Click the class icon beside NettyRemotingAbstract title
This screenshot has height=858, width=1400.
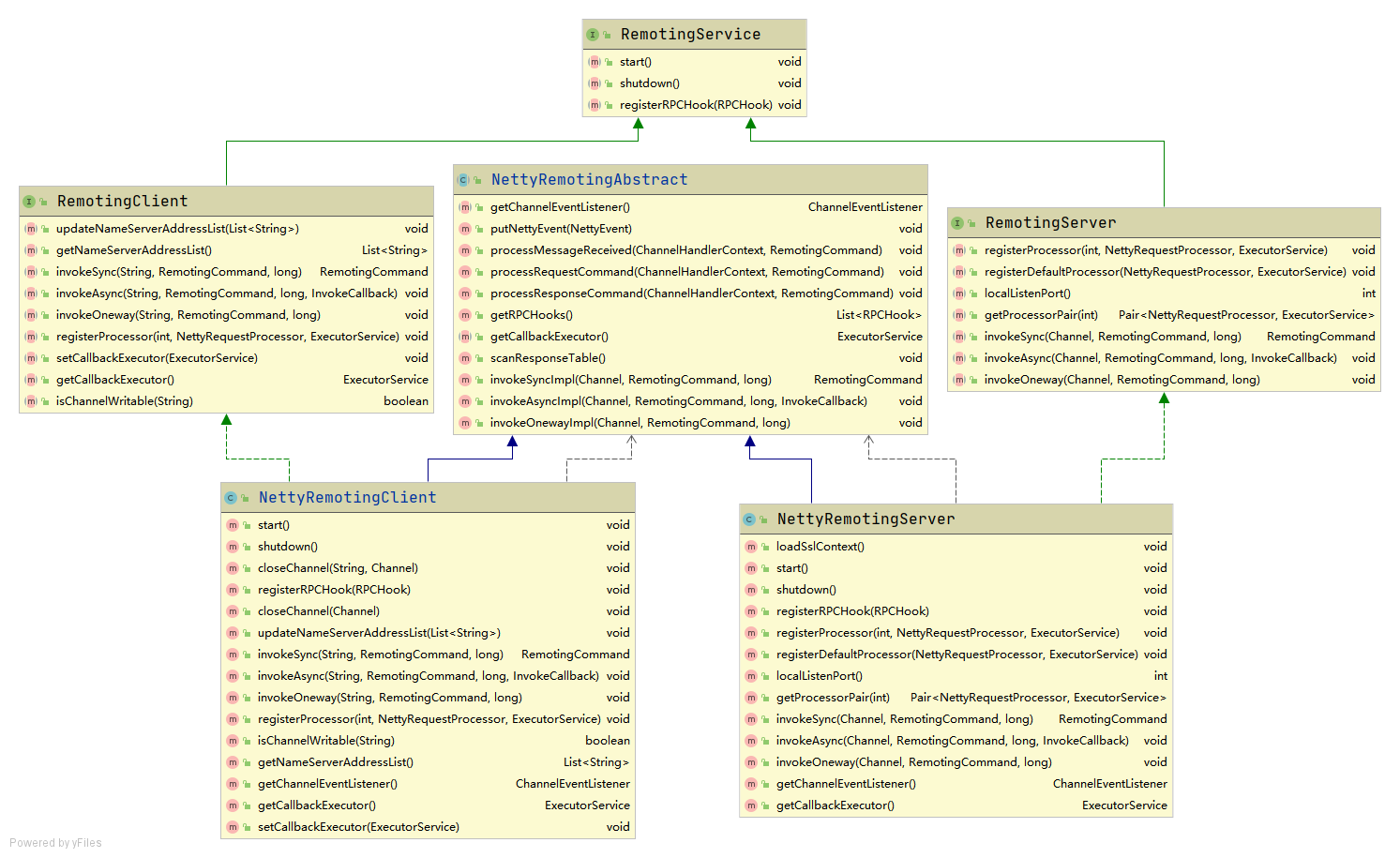click(x=463, y=180)
